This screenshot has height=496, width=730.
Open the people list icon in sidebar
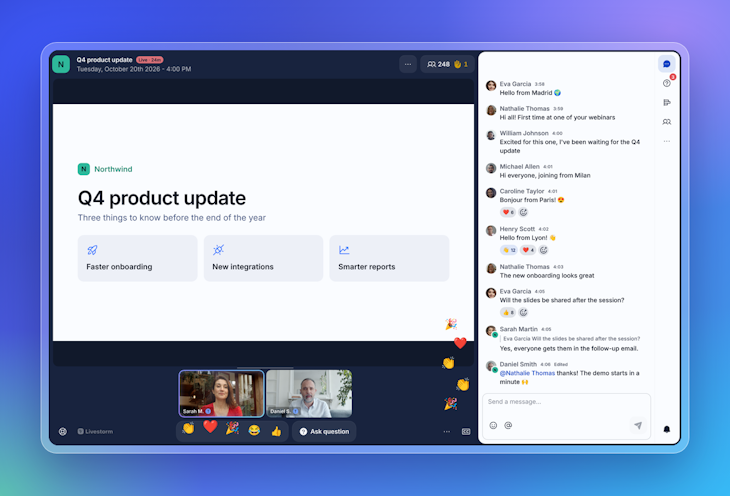pos(667,122)
